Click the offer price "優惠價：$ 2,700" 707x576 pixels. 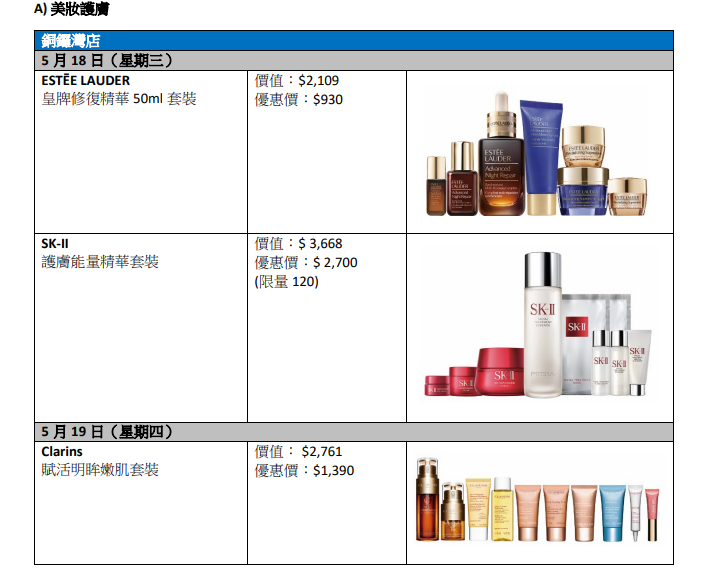point(306,263)
